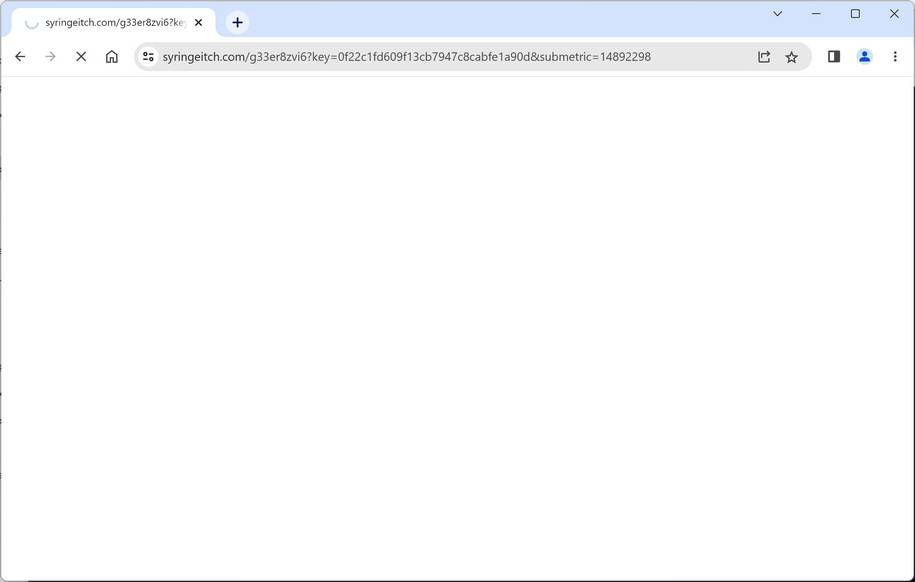Viewport: 915px width, 582px height.
Task: Close the syringeitch.com tab
Action: [x=197, y=22]
